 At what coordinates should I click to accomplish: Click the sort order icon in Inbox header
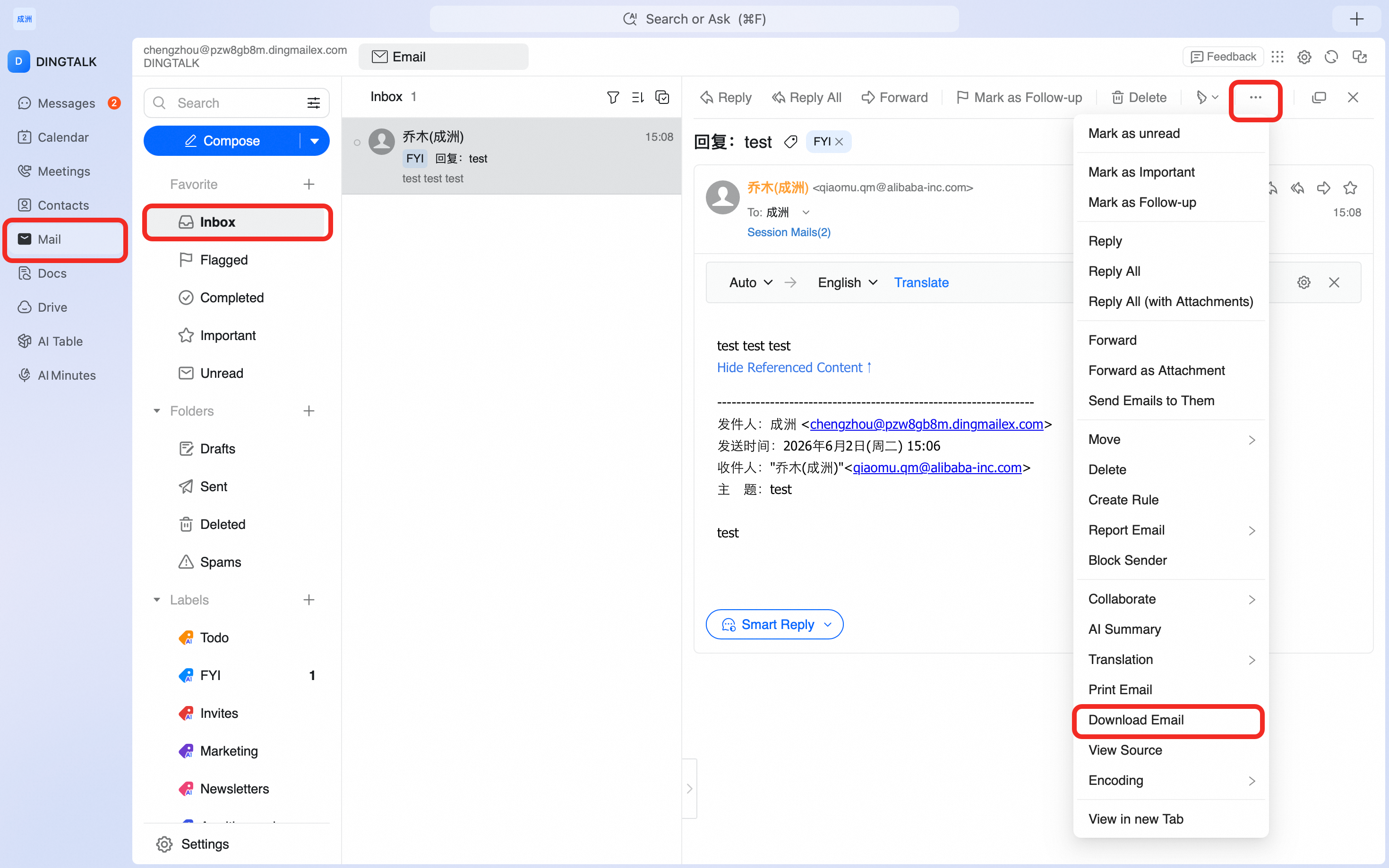(637, 97)
